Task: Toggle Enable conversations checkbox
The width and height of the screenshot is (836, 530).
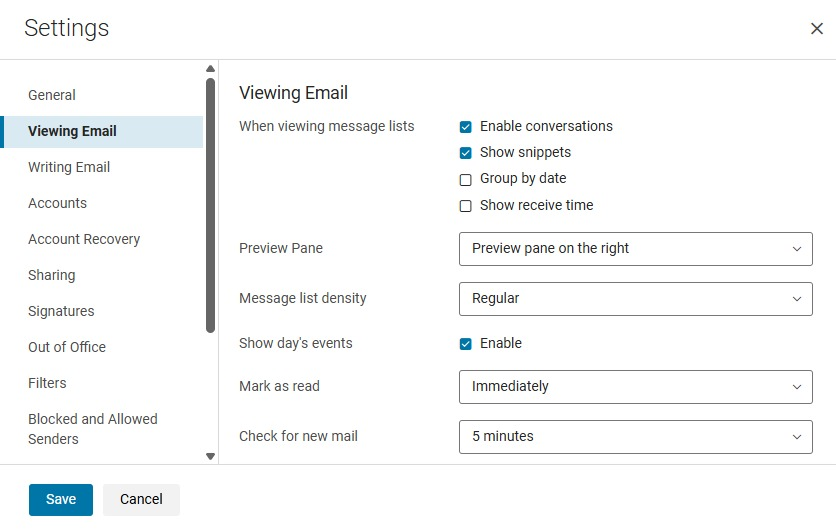Action: click(x=466, y=127)
